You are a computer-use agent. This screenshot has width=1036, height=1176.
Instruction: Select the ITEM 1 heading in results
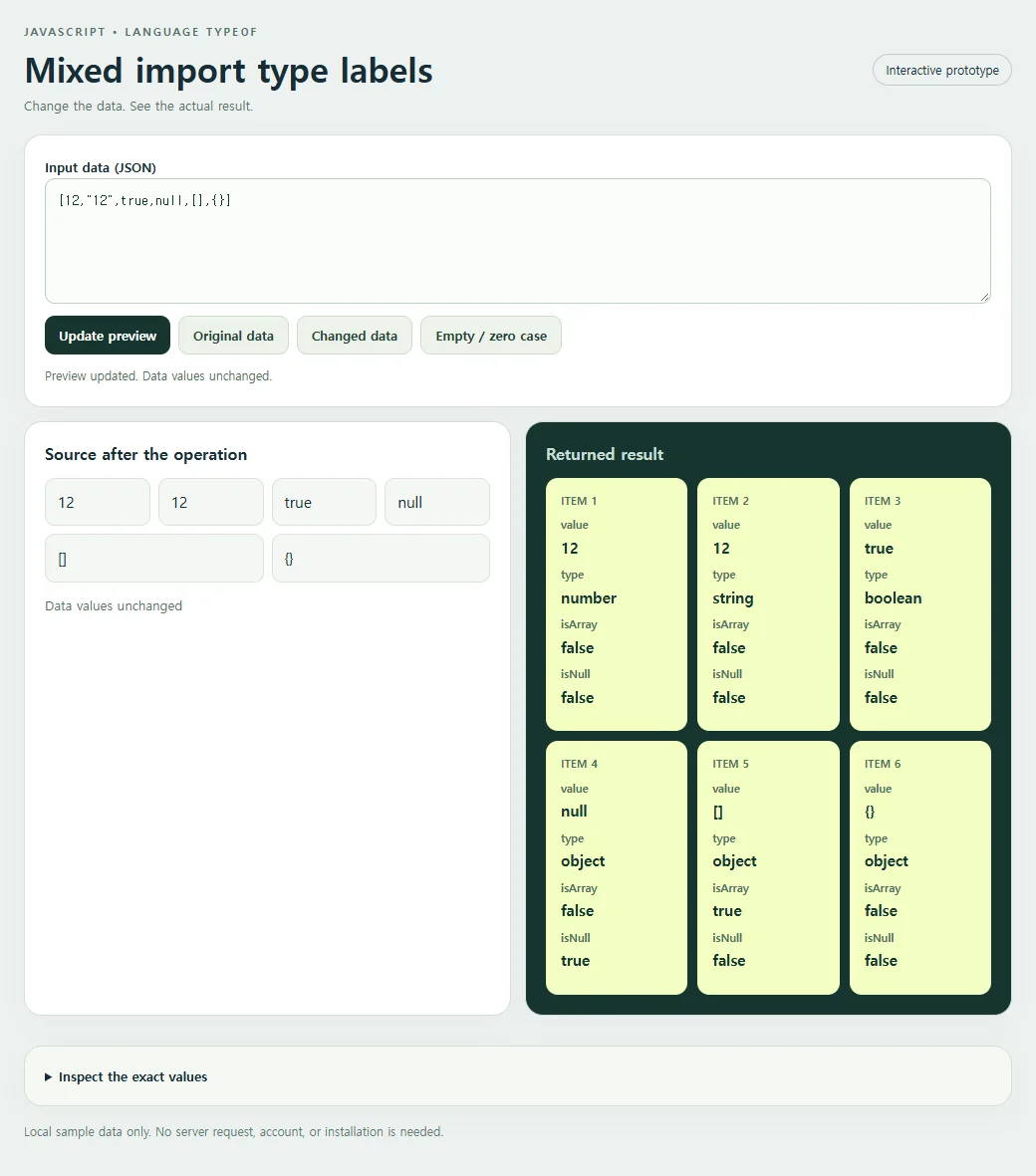click(579, 500)
